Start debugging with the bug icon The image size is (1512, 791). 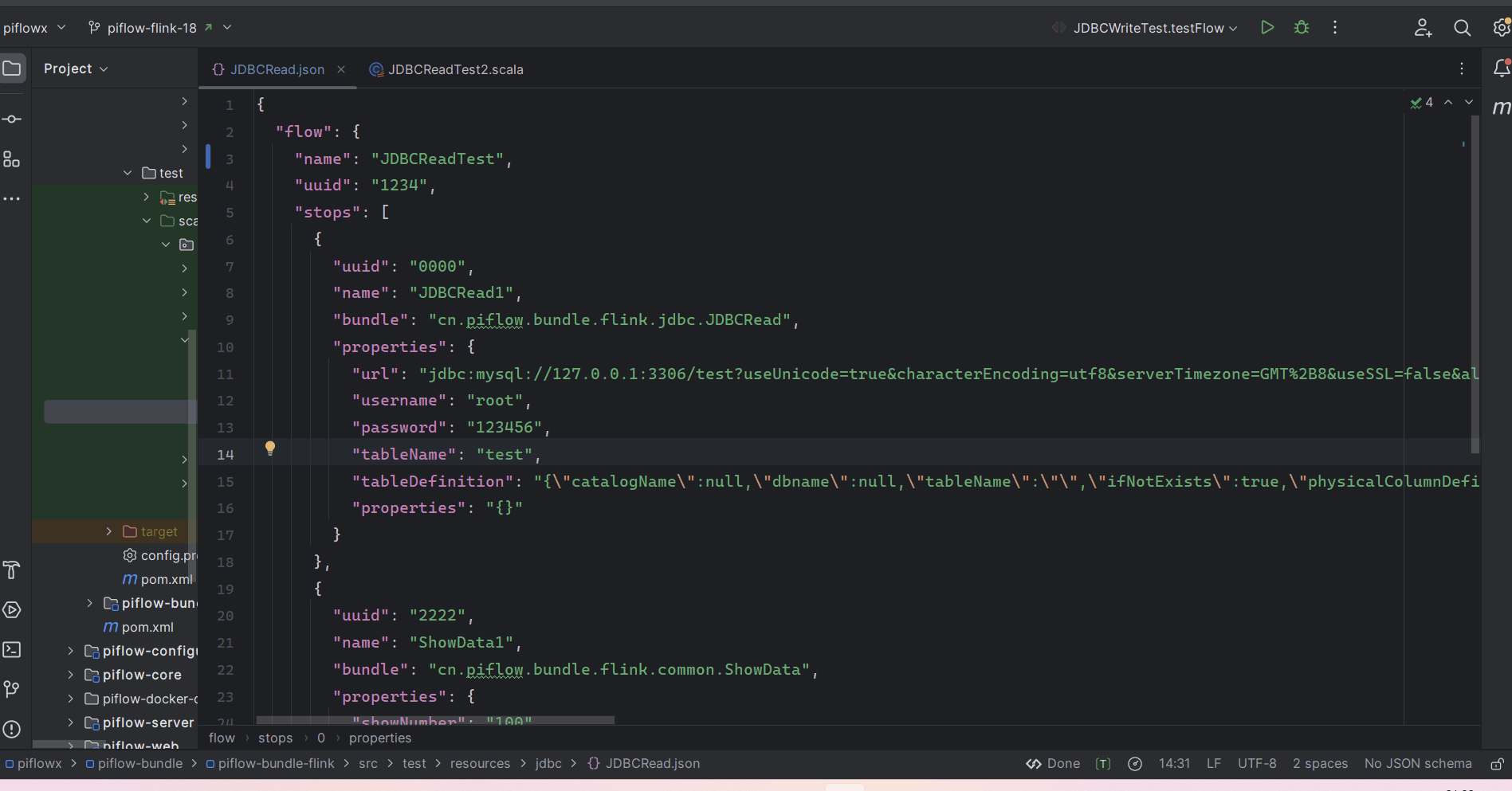[x=1302, y=28]
